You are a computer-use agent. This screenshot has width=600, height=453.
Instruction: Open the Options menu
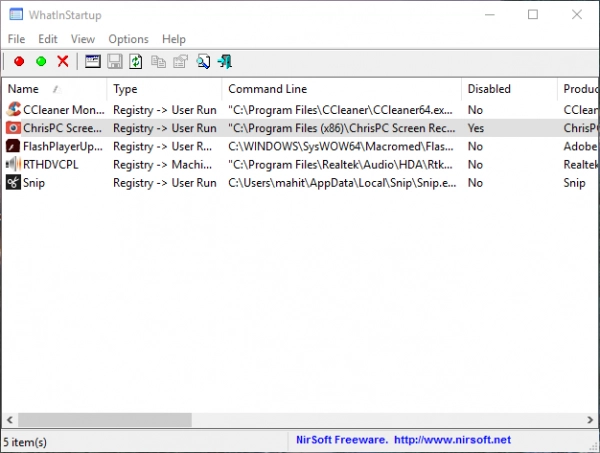tap(128, 39)
